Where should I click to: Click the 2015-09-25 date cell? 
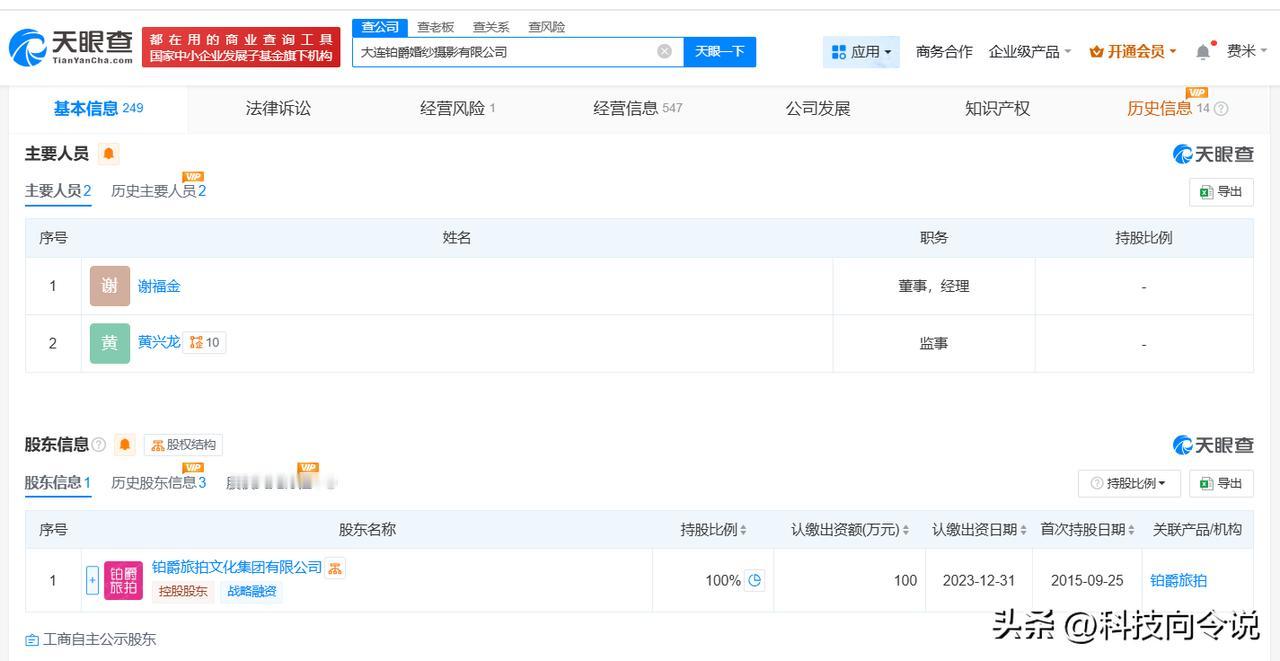(1087, 580)
